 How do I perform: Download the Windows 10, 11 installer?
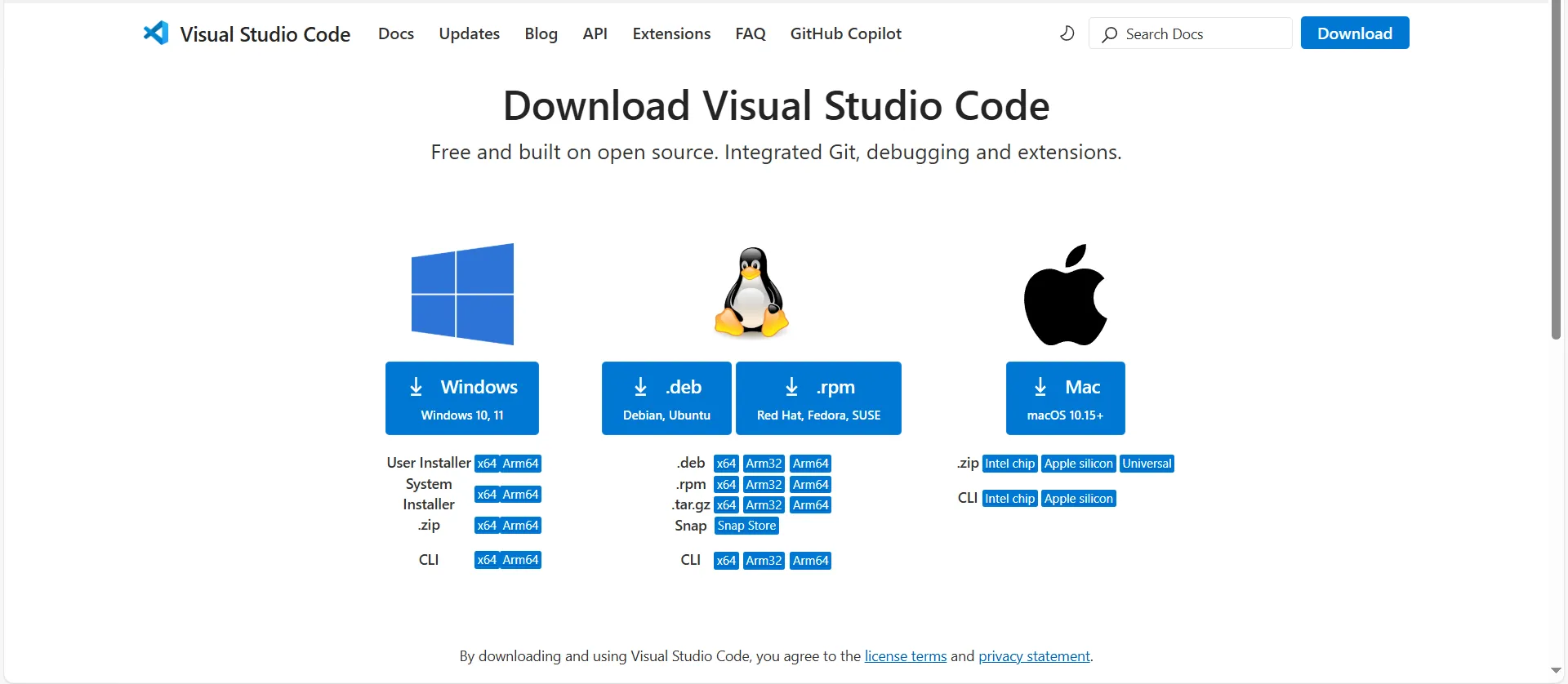462,398
